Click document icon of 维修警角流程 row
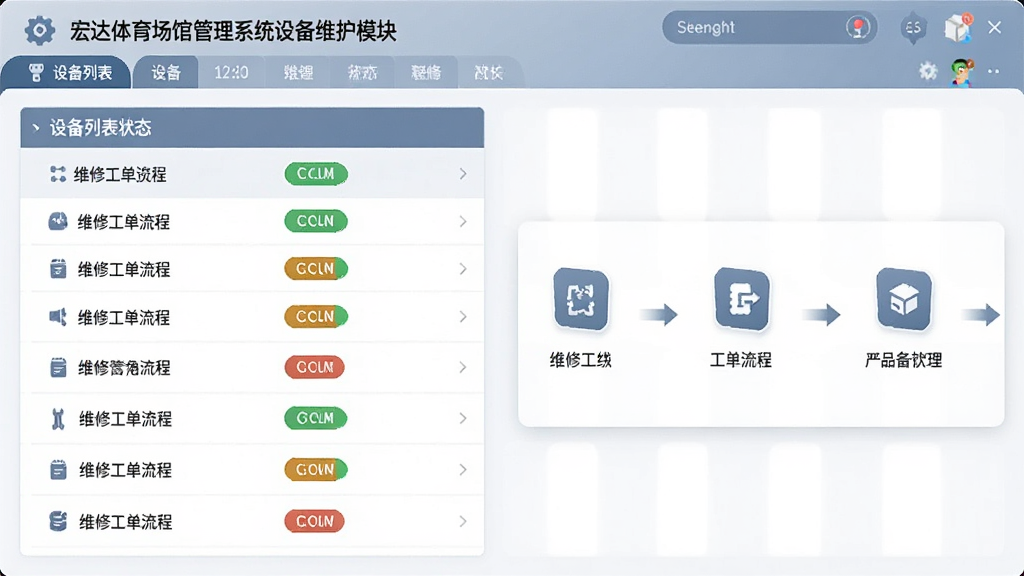1024x576 pixels. (x=58, y=367)
